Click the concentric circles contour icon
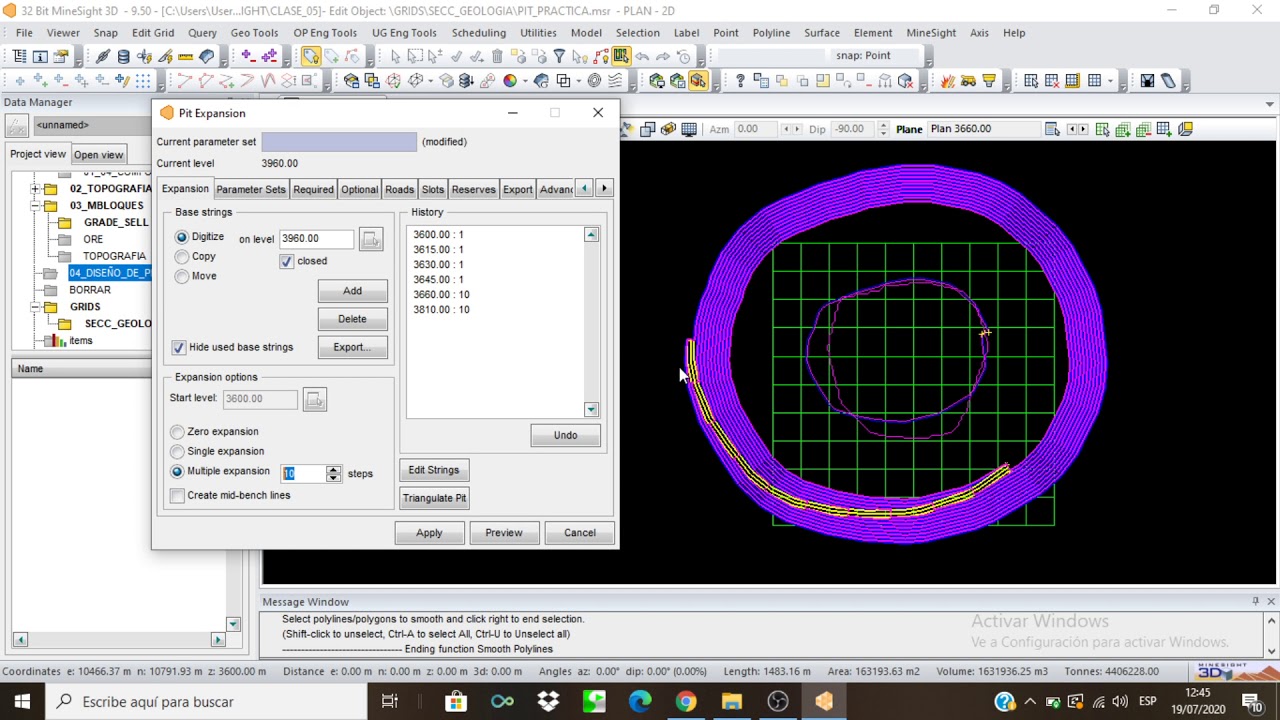Viewport: 1280px width, 720px height. (595, 80)
